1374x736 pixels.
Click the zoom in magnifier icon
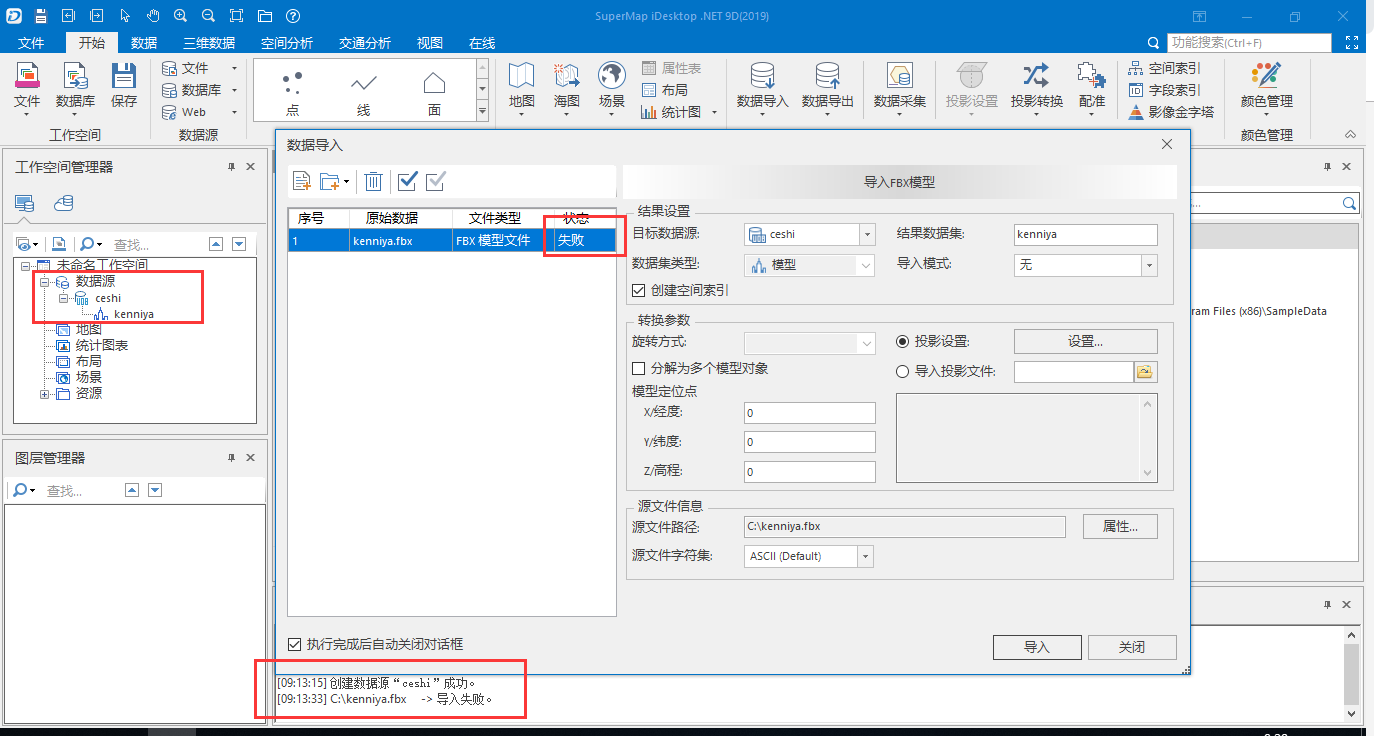180,16
